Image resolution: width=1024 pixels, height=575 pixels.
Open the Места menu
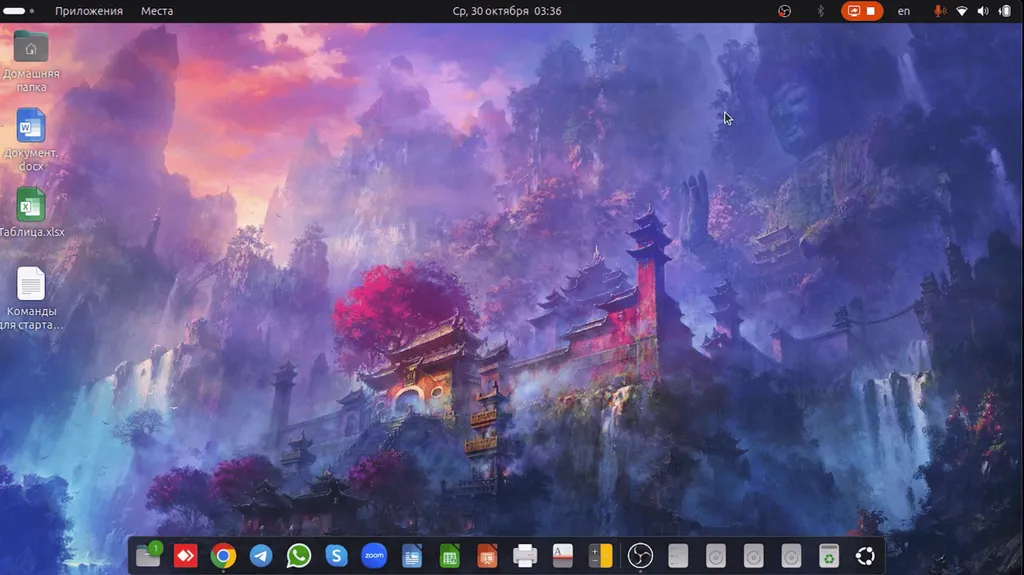157,11
